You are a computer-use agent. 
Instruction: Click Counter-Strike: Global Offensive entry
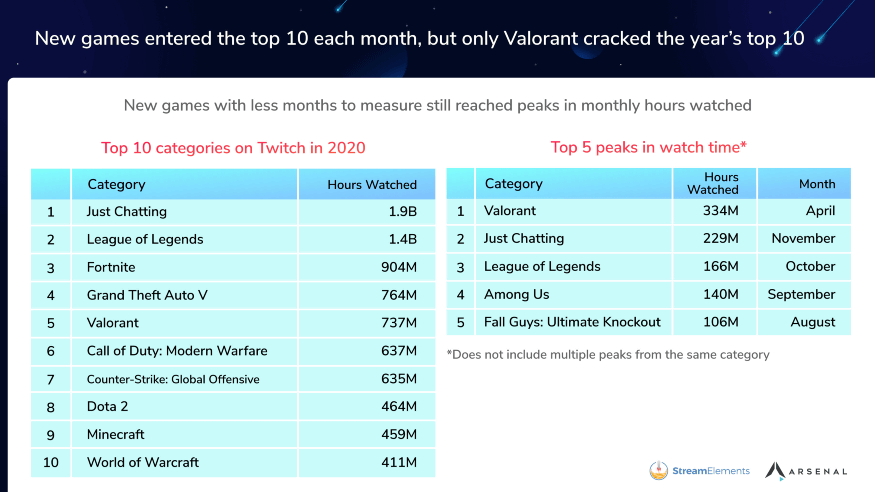(173, 379)
